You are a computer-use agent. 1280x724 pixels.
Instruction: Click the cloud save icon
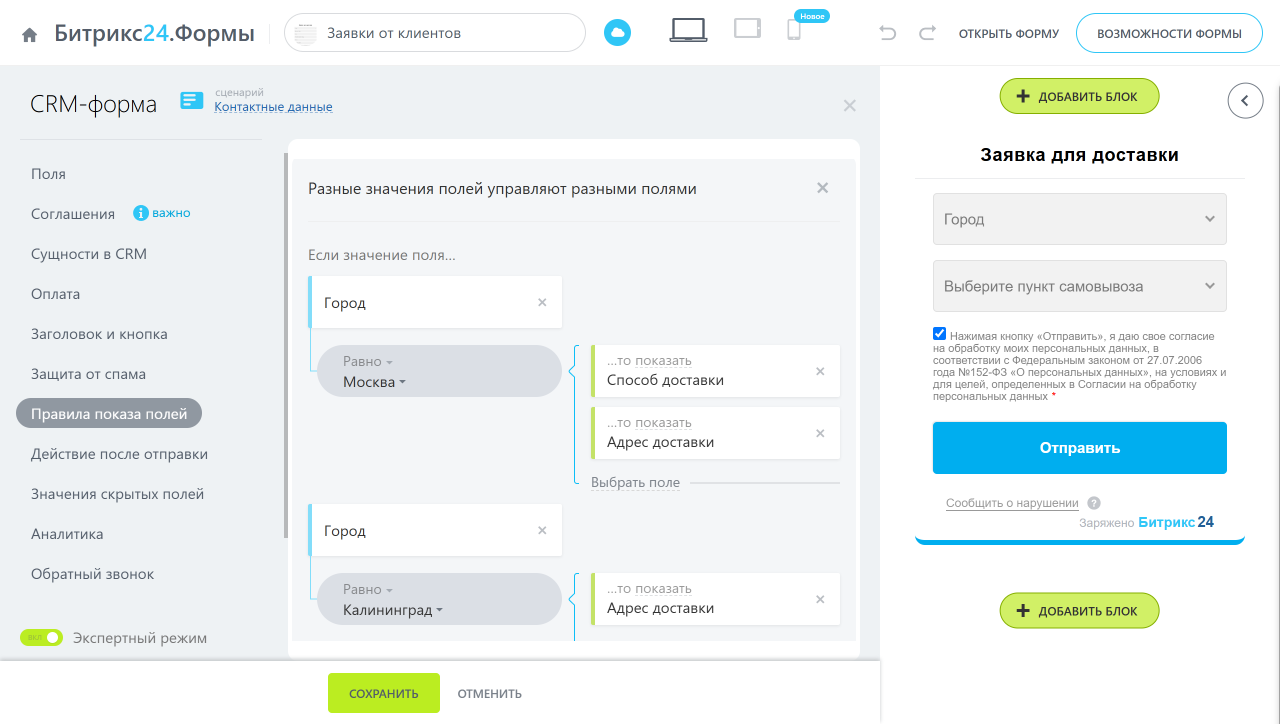[617, 33]
